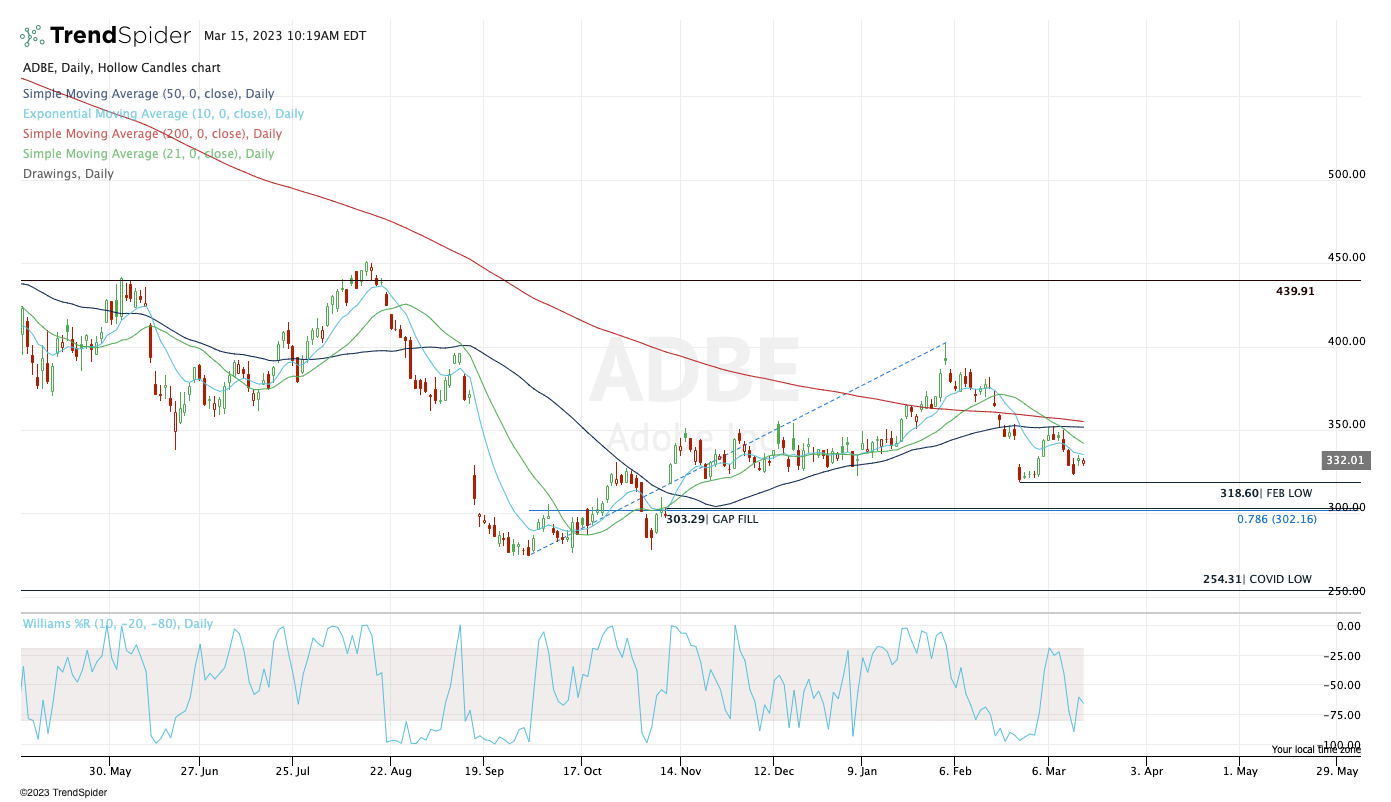Click the 254.31 COVID LOW annotation
This screenshot has width=1391, height=802.
tap(1256, 579)
